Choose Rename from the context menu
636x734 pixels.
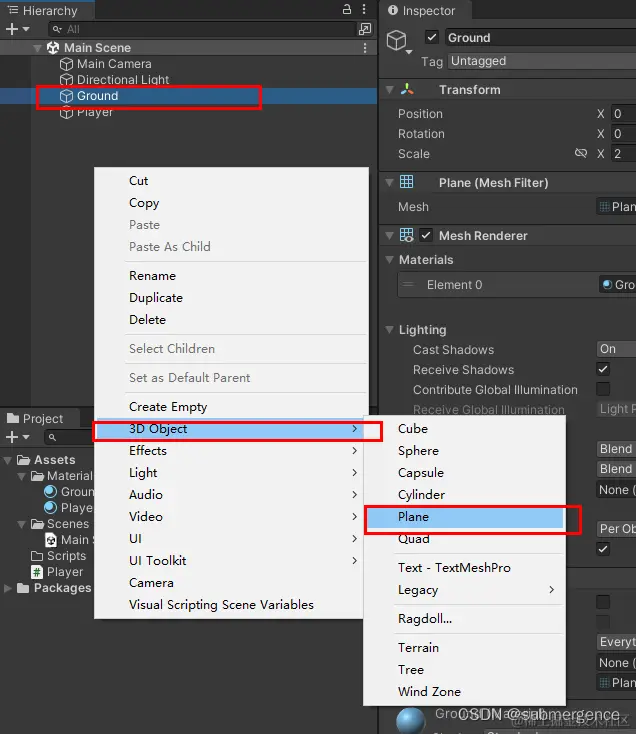(153, 276)
